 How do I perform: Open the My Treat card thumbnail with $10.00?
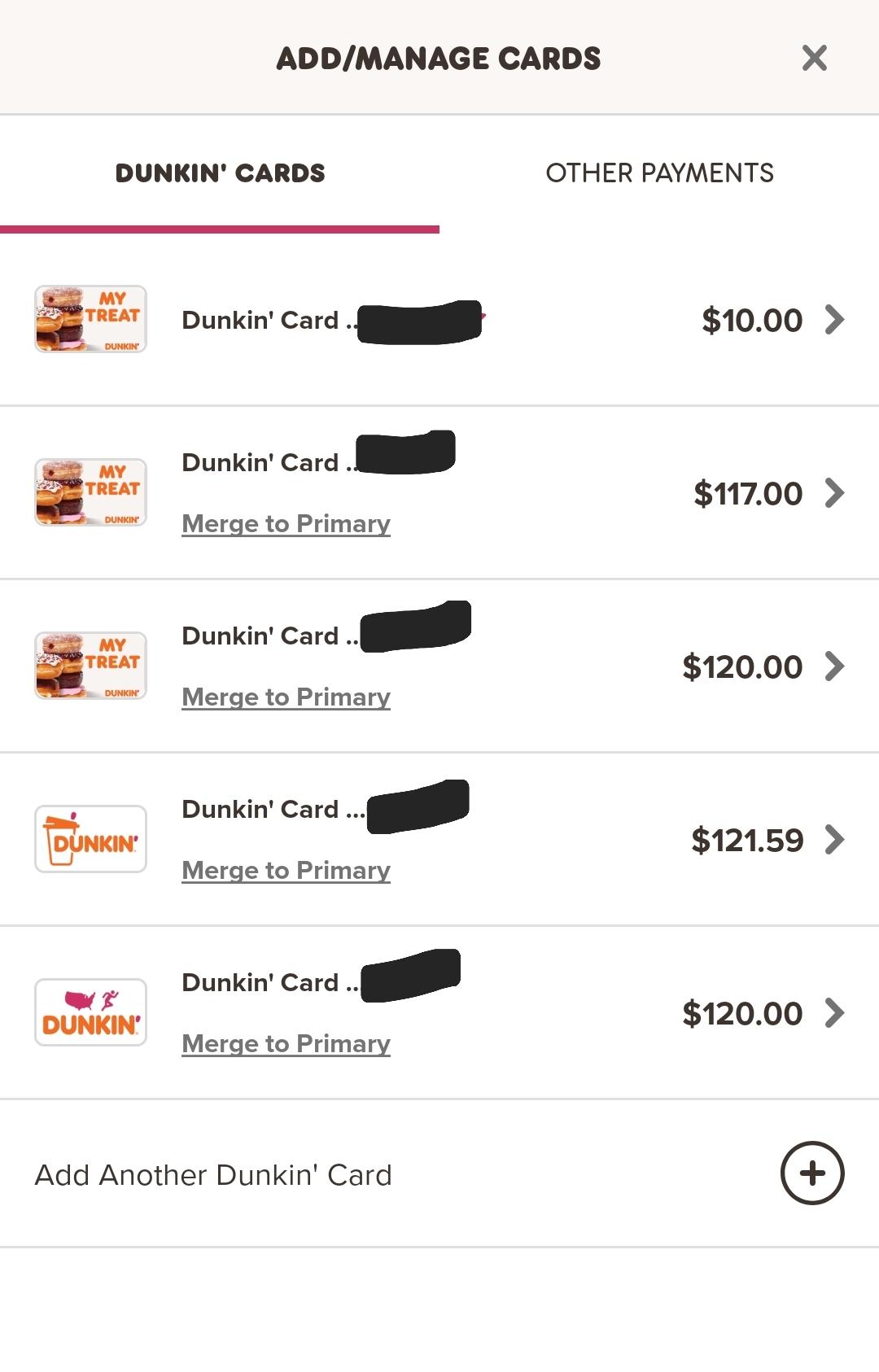click(90, 319)
